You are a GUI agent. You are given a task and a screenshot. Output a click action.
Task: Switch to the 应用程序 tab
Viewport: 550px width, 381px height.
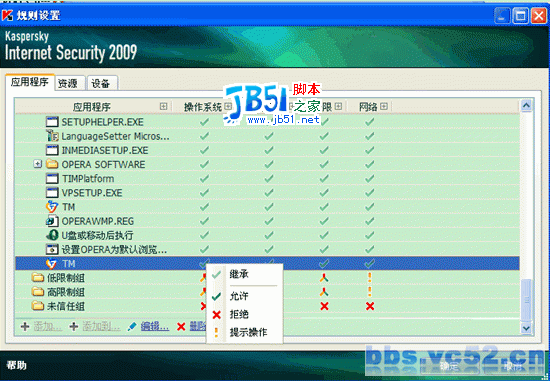pyautogui.click(x=30, y=82)
